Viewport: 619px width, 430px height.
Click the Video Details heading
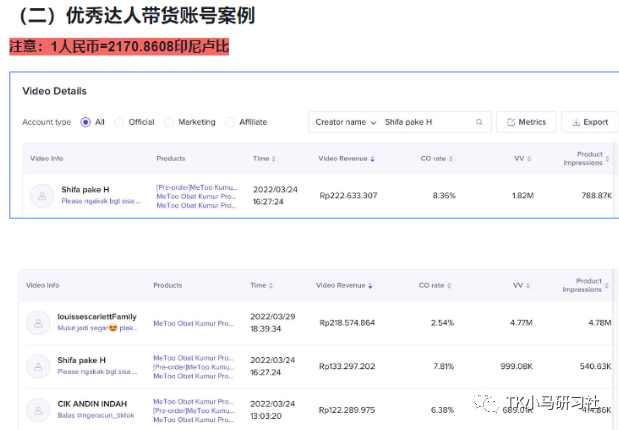tap(54, 91)
